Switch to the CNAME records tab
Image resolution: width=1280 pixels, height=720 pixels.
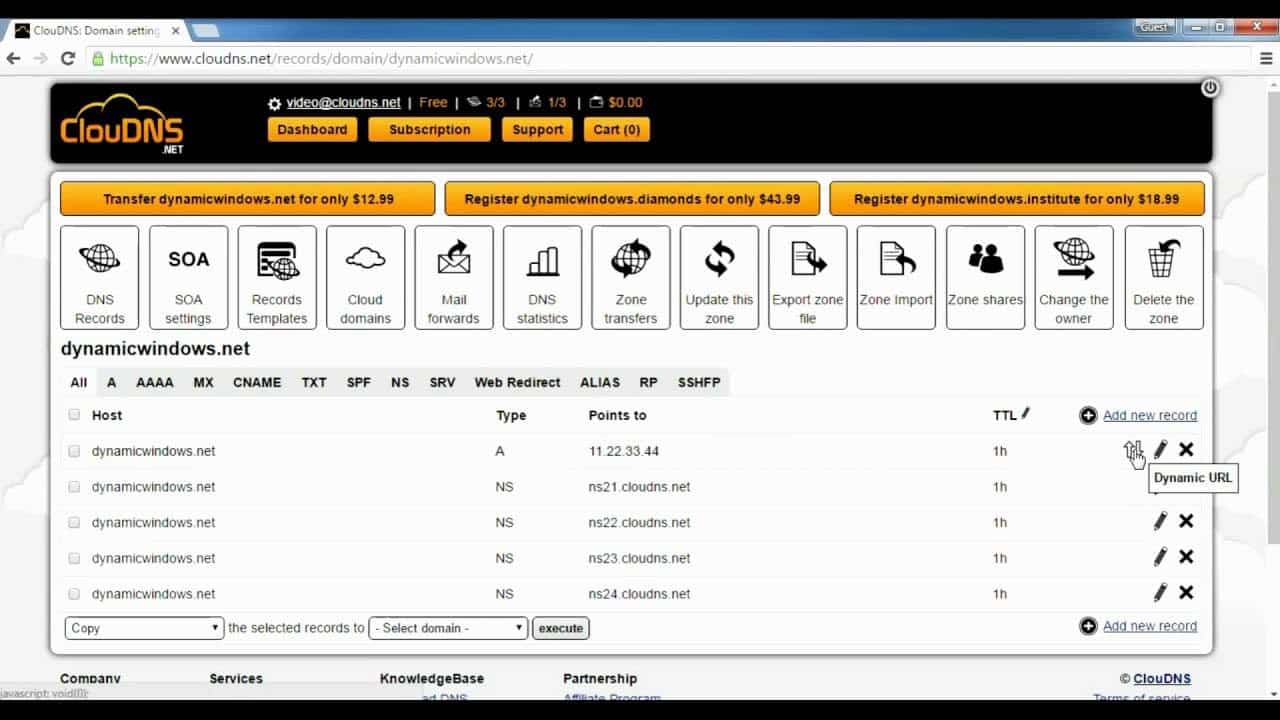pyautogui.click(x=257, y=382)
